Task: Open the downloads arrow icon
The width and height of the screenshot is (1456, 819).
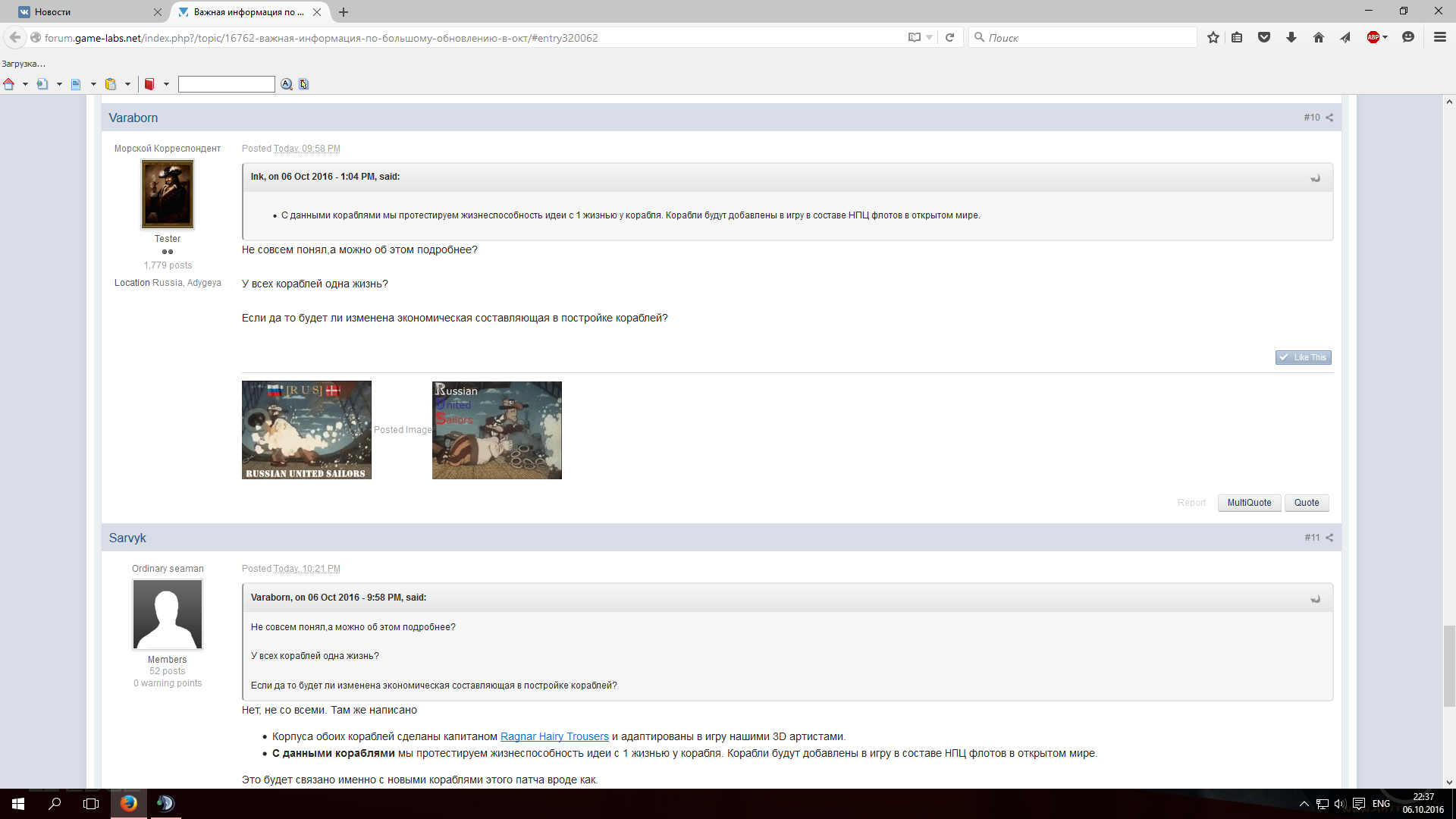Action: tap(1291, 38)
